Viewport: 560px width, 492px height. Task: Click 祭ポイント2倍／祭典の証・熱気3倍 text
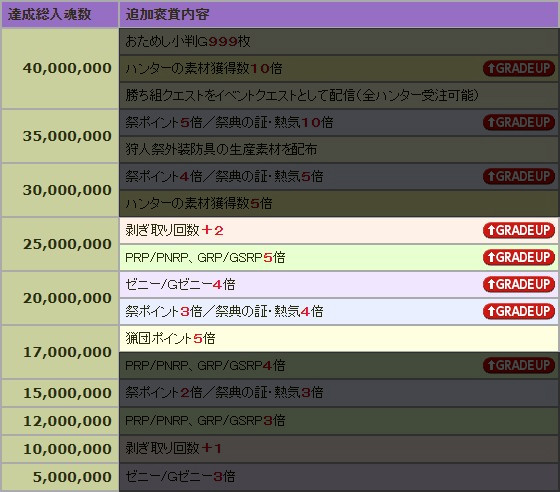click(224, 392)
